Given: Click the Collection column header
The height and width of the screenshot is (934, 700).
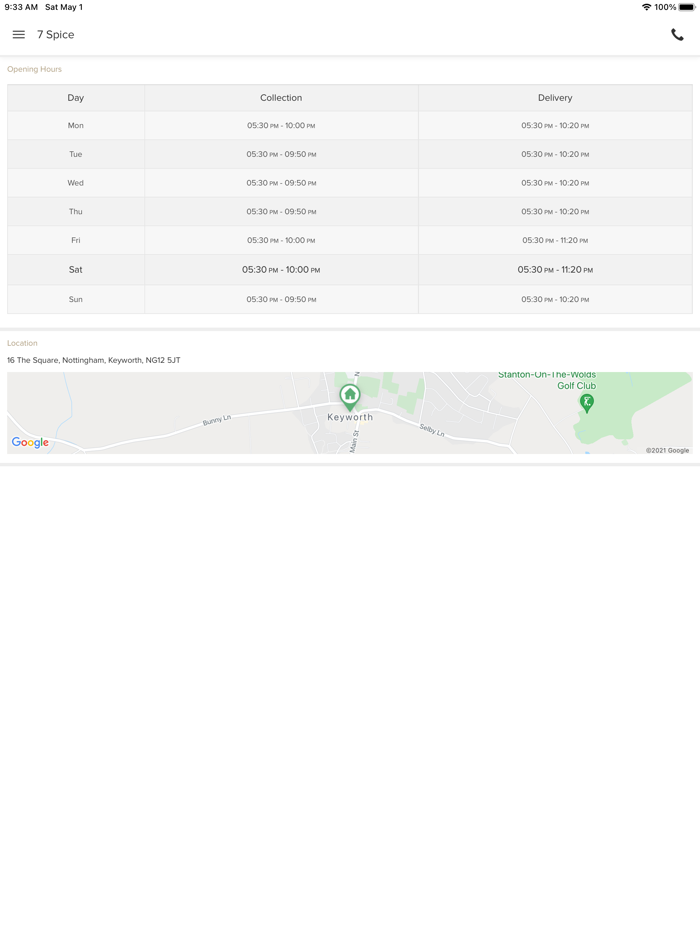Looking at the screenshot, I should (x=281, y=98).
